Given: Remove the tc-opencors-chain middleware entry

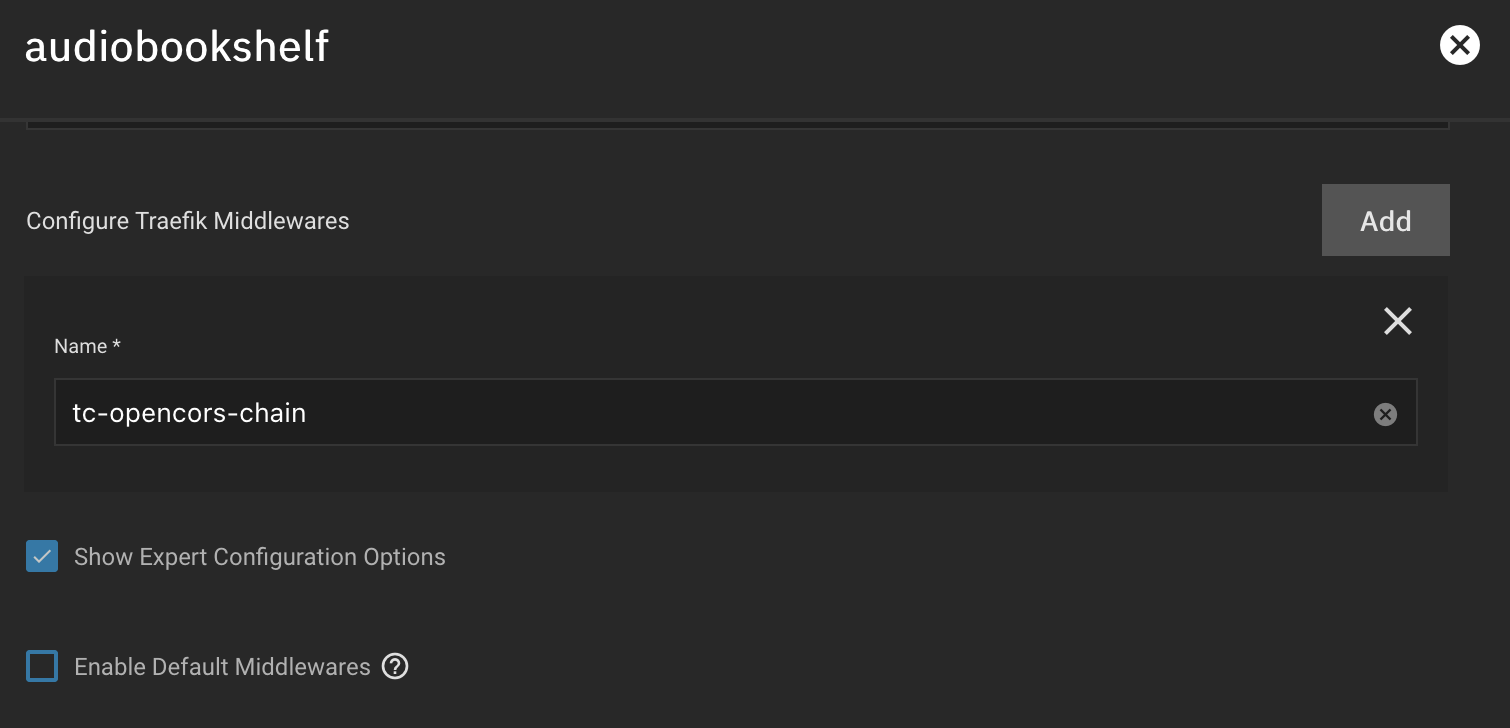Looking at the screenshot, I should pyautogui.click(x=1397, y=321).
